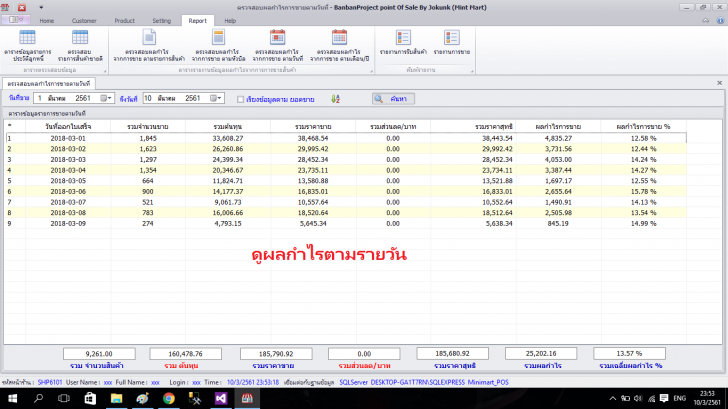
Task: Click the info help icon at ribbon right
Action: tap(720, 20)
